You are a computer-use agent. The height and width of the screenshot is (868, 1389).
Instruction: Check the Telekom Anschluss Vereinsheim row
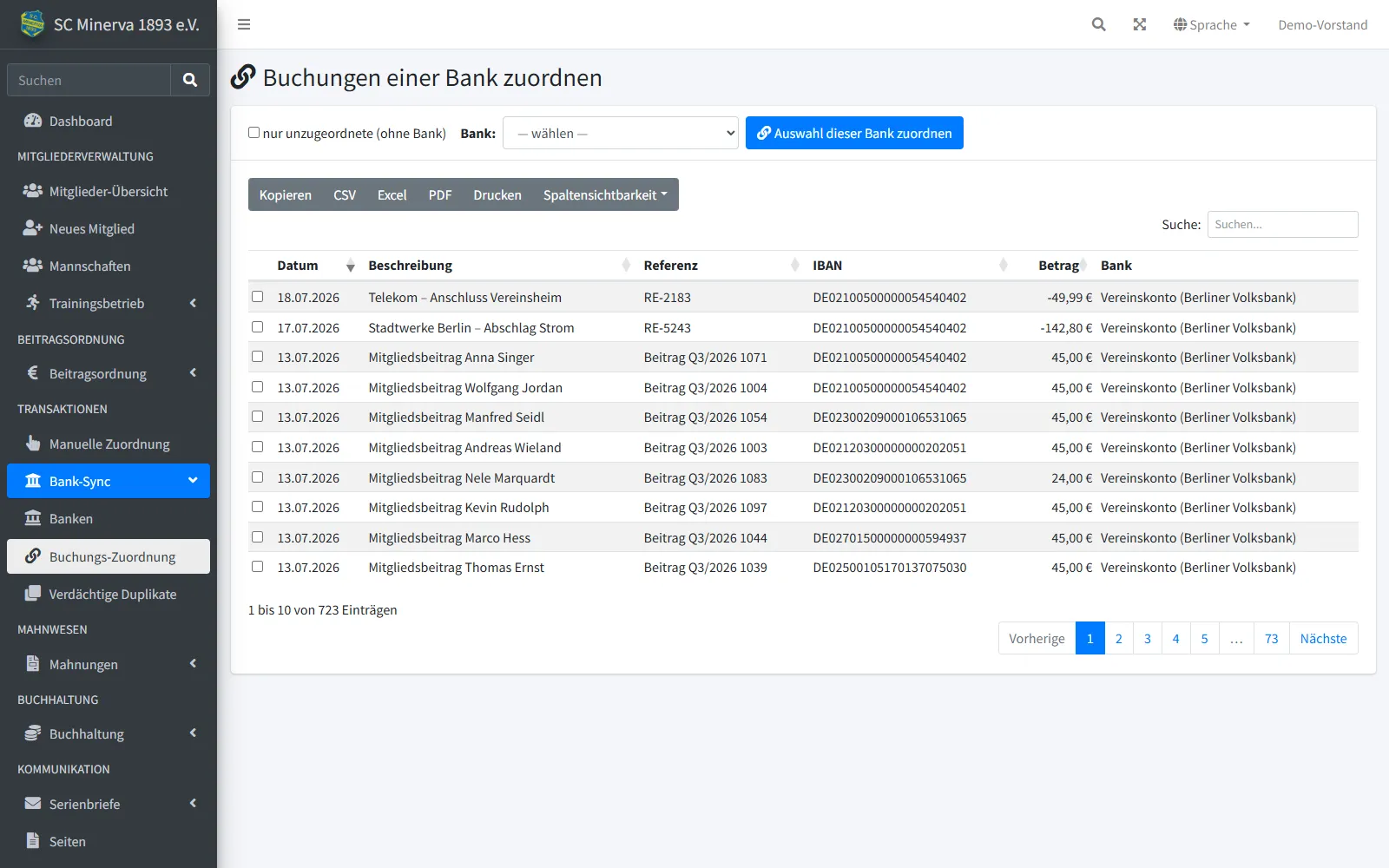tap(258, 297)
